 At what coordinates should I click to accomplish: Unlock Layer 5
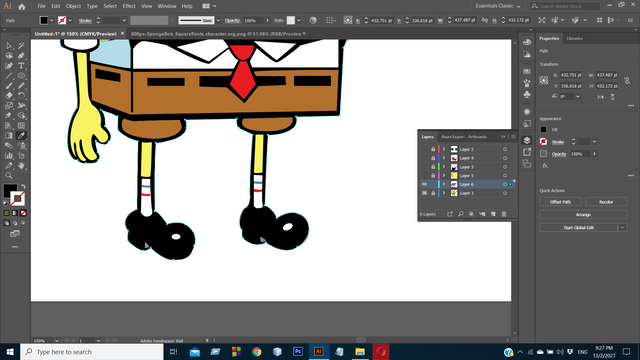(433, 176)
